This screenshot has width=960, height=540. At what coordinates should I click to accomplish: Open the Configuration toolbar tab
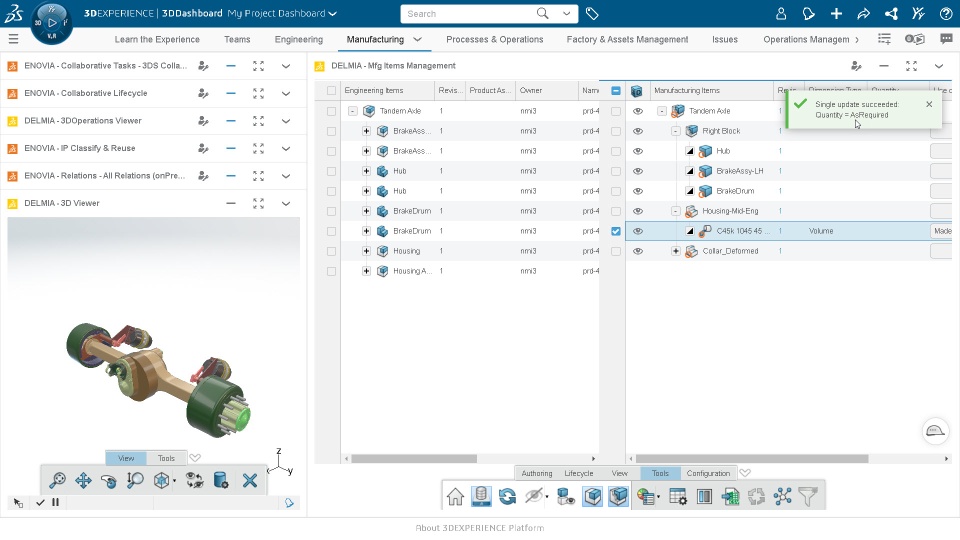tap(708, 473)
